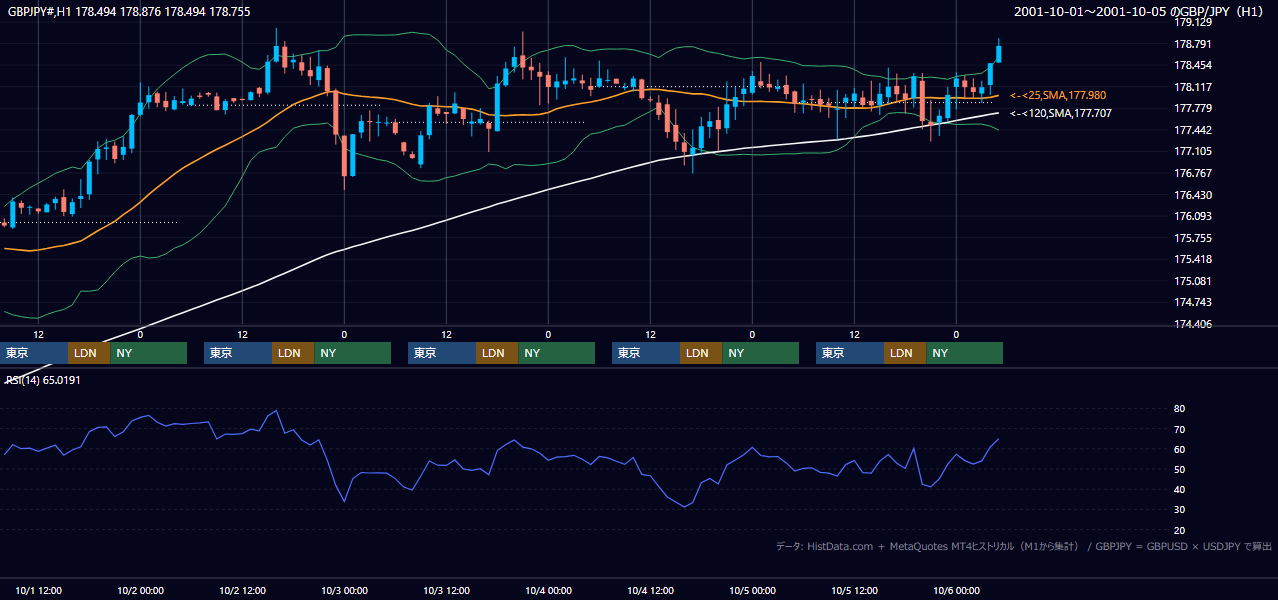The image size is (1278, 600).
Task: Select the 2001-10-01~2001-10-05 GBP/JPY chart title
Action: [x=1139, y=11]
